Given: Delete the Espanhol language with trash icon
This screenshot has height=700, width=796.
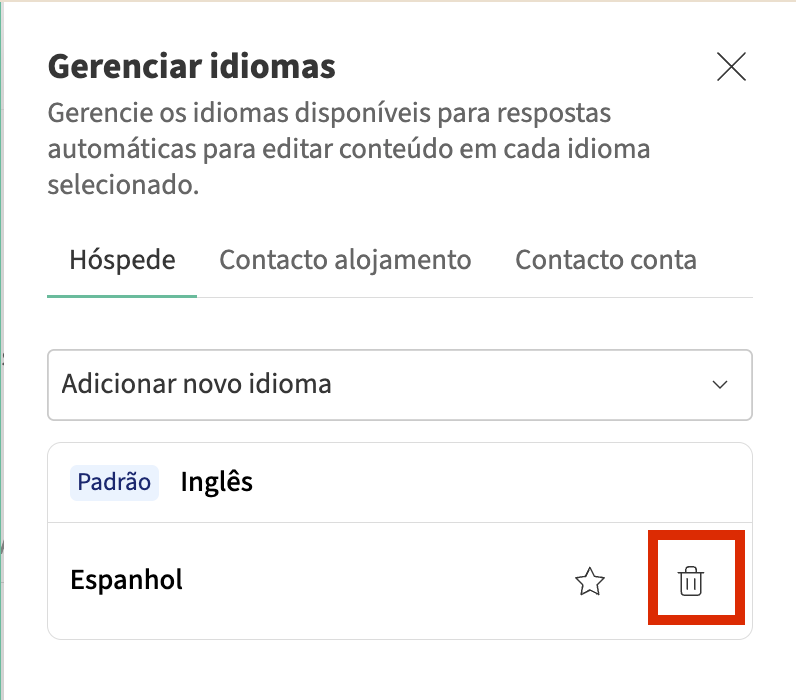Looking at the screenshot, I should point(691,581).
